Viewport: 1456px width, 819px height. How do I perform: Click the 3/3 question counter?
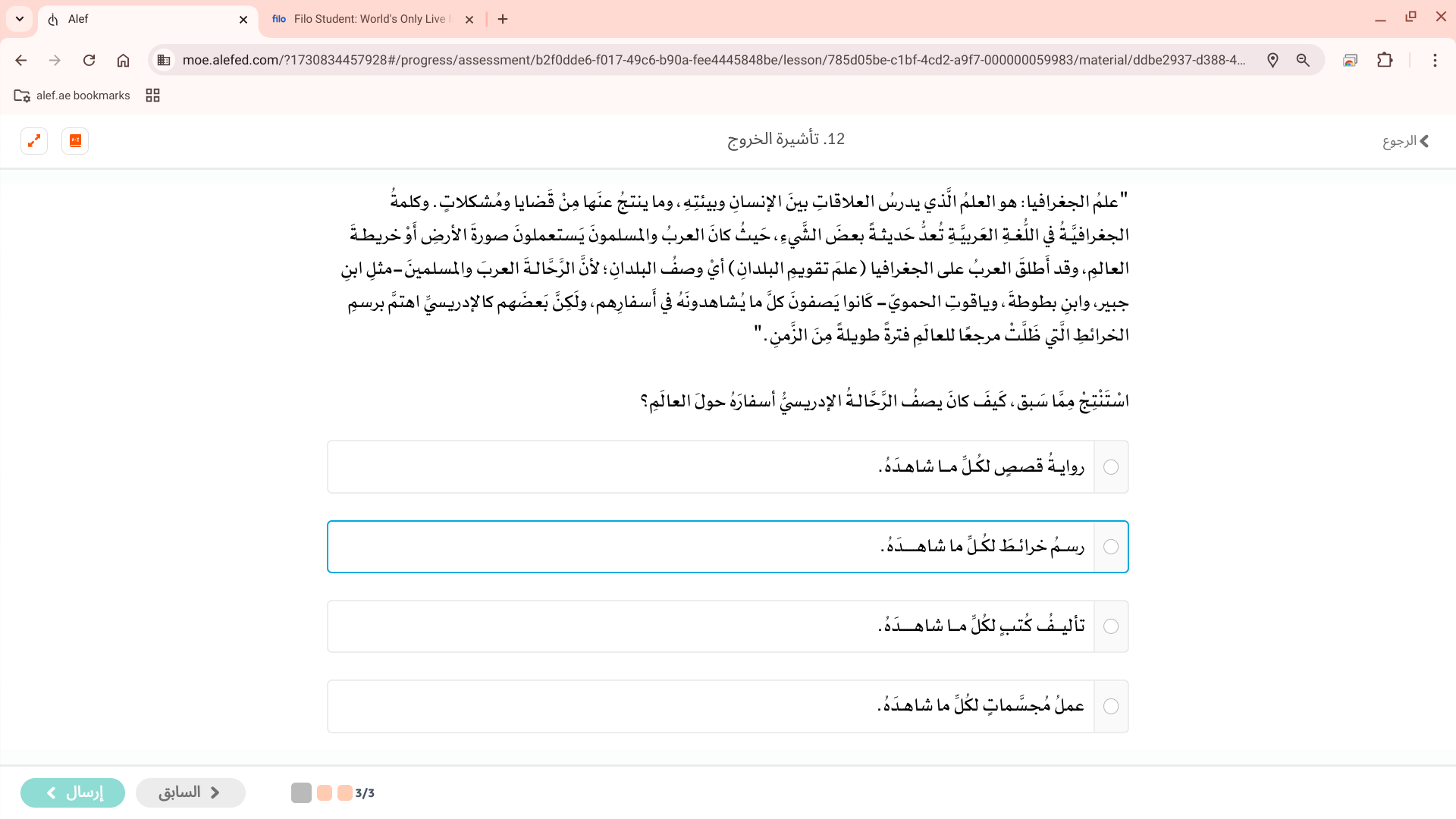click(365, 793)
